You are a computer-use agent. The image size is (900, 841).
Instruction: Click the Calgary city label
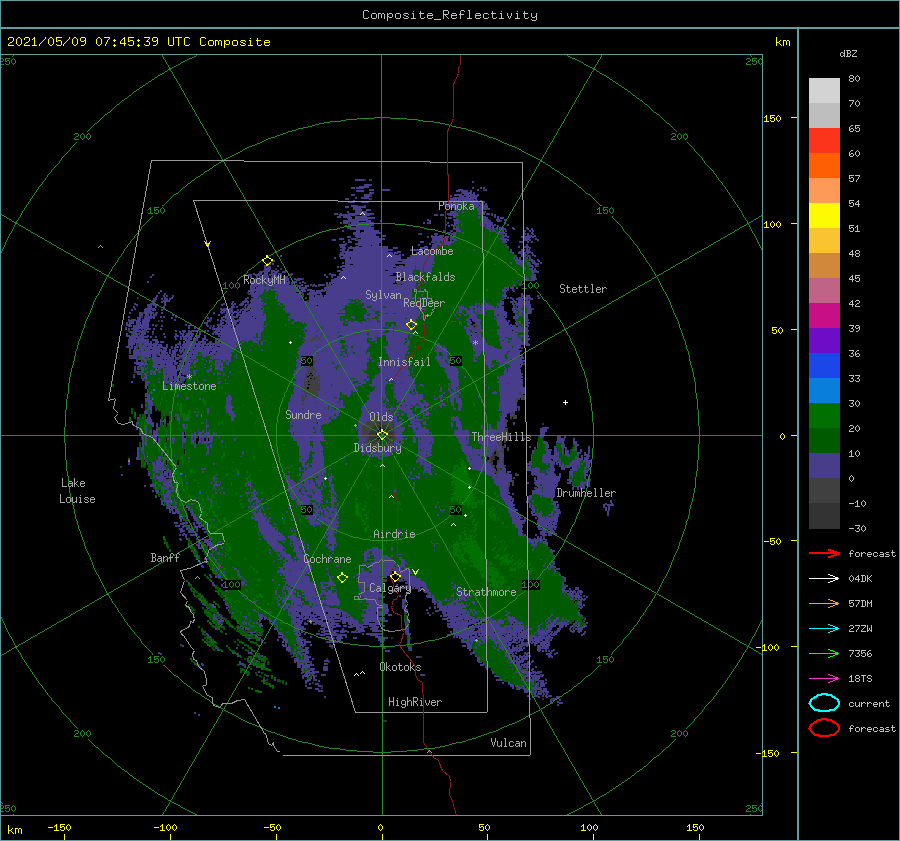390,588
